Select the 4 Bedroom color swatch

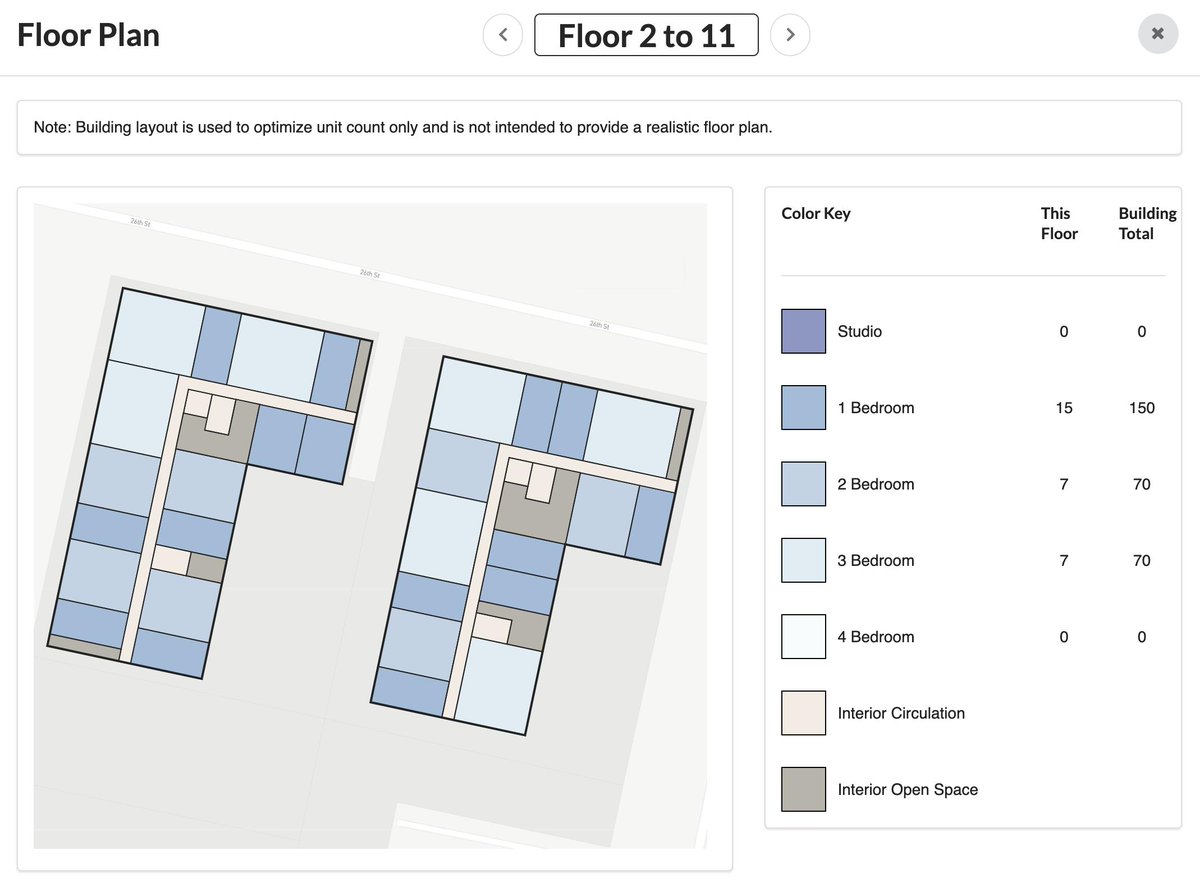click(804, 637)
